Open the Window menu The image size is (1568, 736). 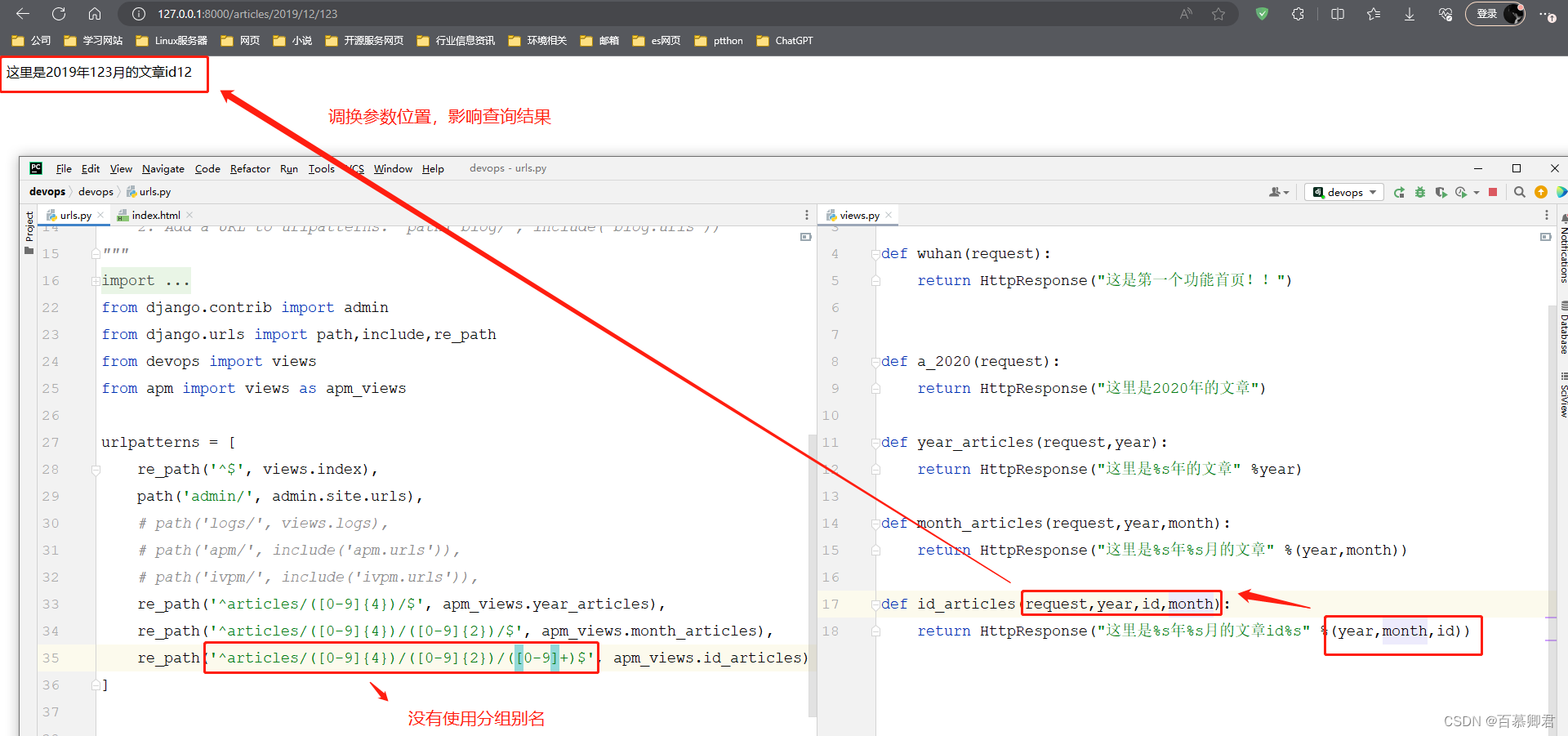point(393,168)
